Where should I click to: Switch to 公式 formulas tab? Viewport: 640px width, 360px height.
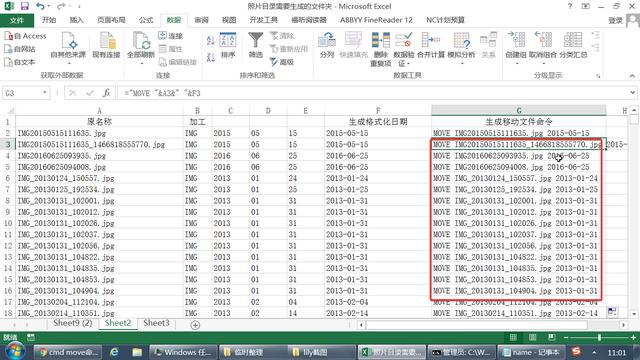click(146, 20)
